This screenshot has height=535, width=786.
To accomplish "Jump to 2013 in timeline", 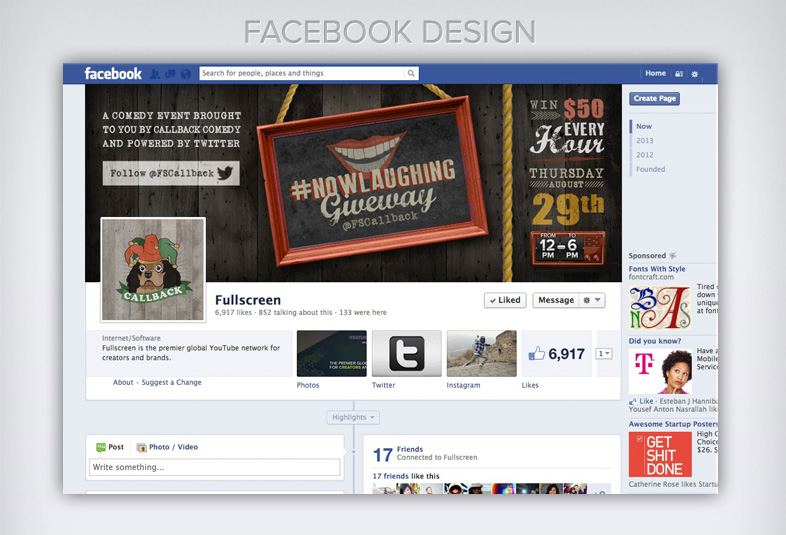I will (645, 140).
